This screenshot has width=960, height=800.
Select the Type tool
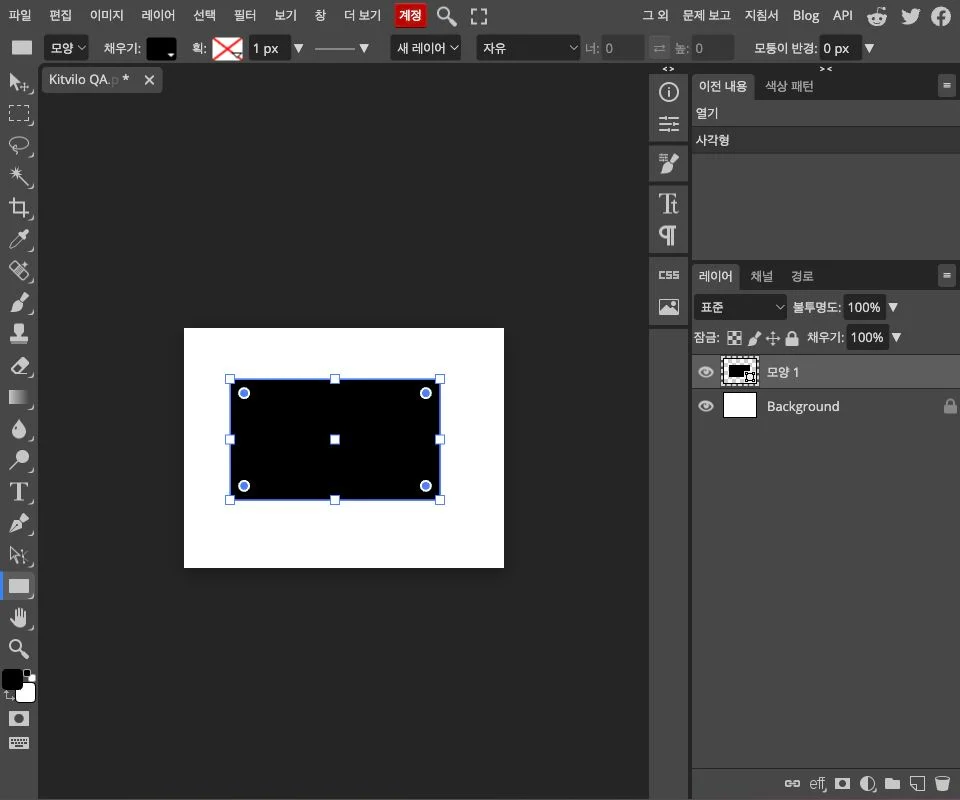tap(19, 492)
